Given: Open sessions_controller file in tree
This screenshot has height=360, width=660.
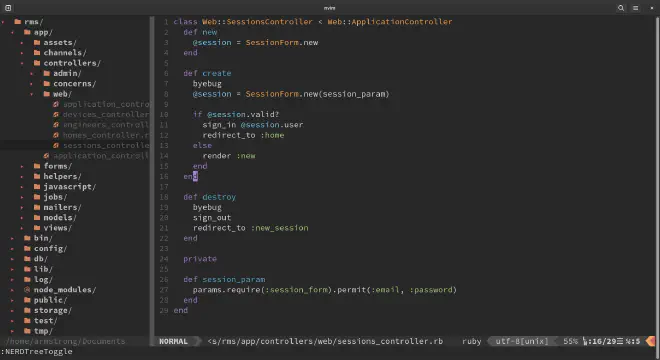Looking at the screenshot, I should click(x=106, y=145).
